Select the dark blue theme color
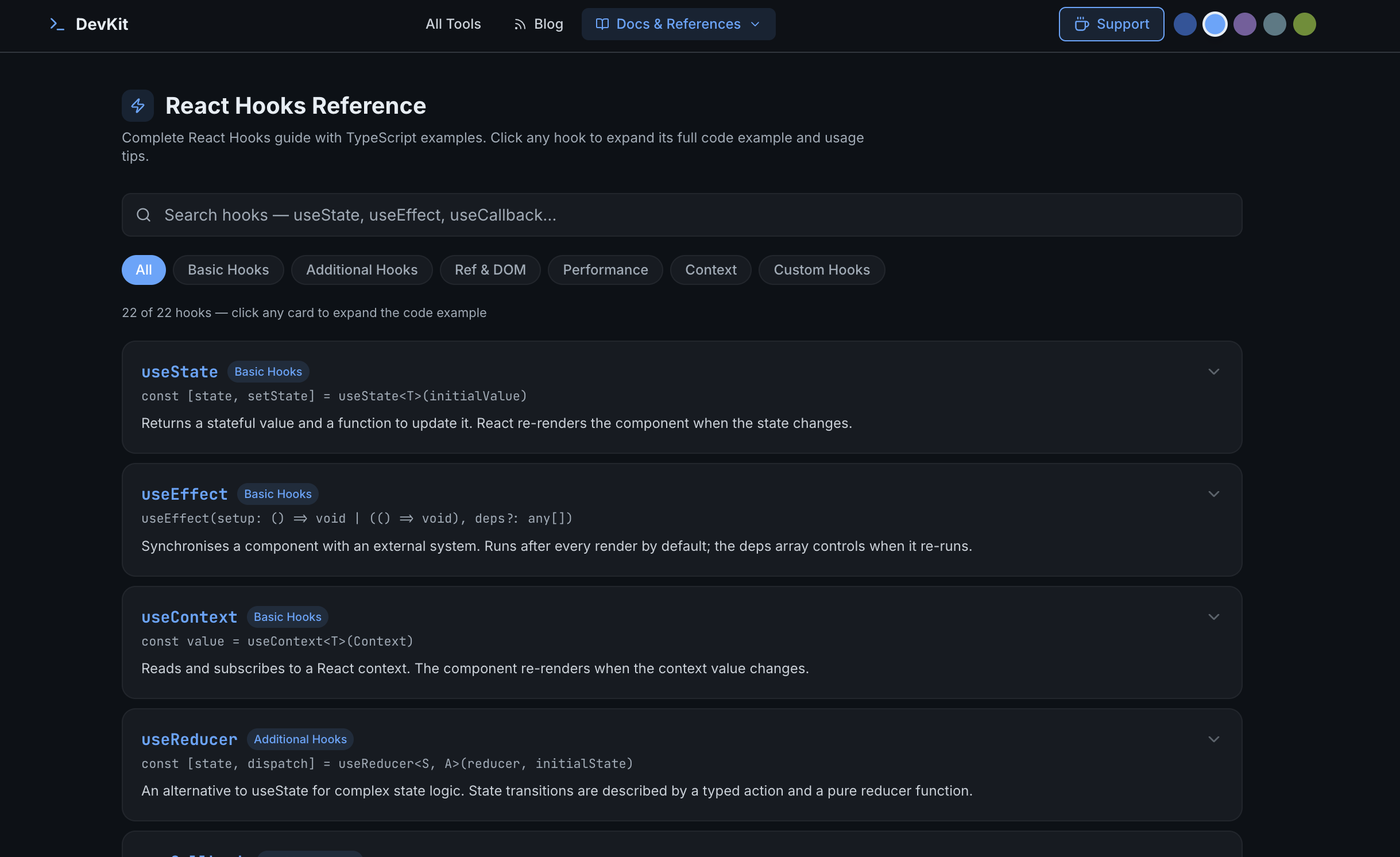The width and height of the screenshot is (1400, 857). [1185, 24]
